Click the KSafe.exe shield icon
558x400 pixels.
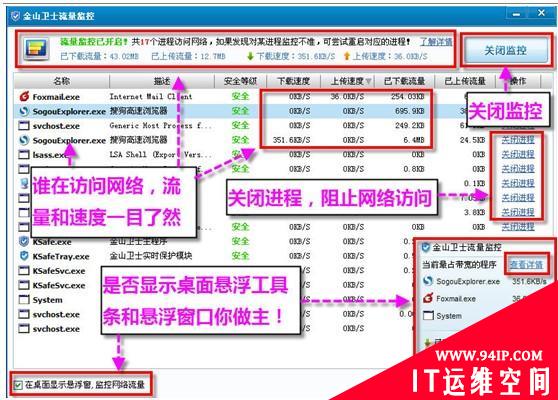pos(24,242)
